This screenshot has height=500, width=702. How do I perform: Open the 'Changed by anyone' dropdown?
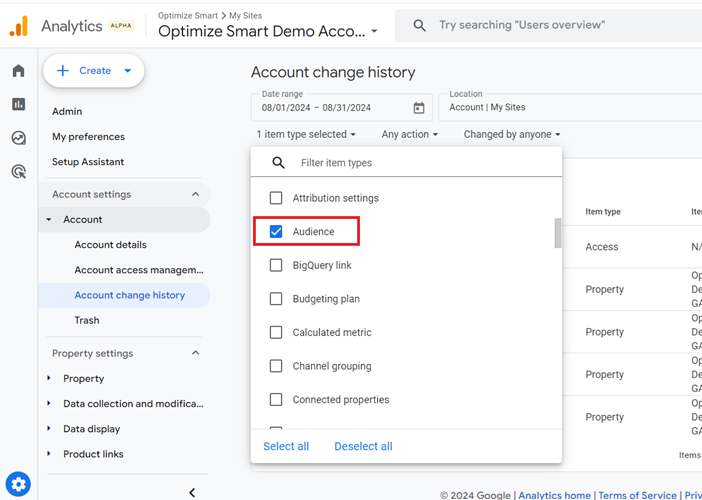pos(512,134)
